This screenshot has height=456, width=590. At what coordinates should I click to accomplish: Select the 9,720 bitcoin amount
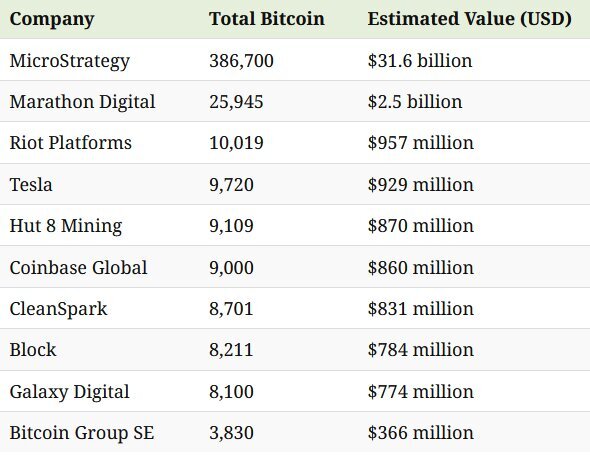pos(231,184)
